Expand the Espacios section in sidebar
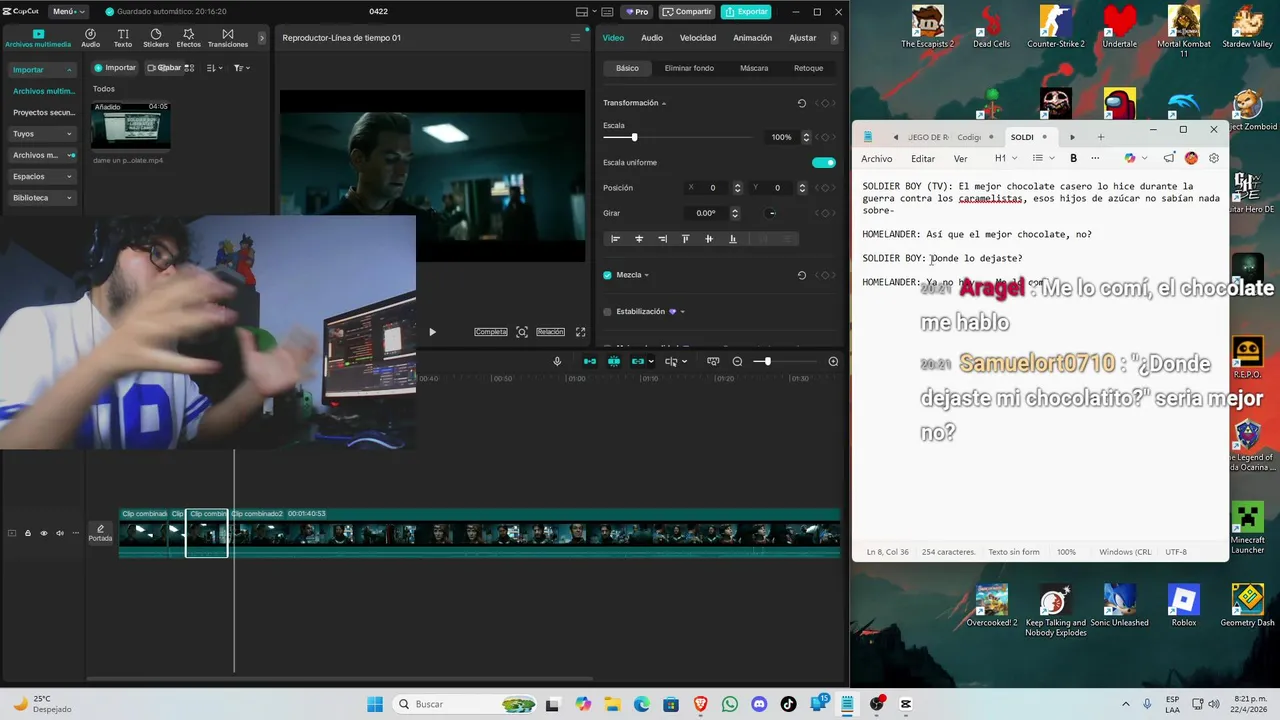The width and height of the screenshot is (1280, 720). point(41,177)
